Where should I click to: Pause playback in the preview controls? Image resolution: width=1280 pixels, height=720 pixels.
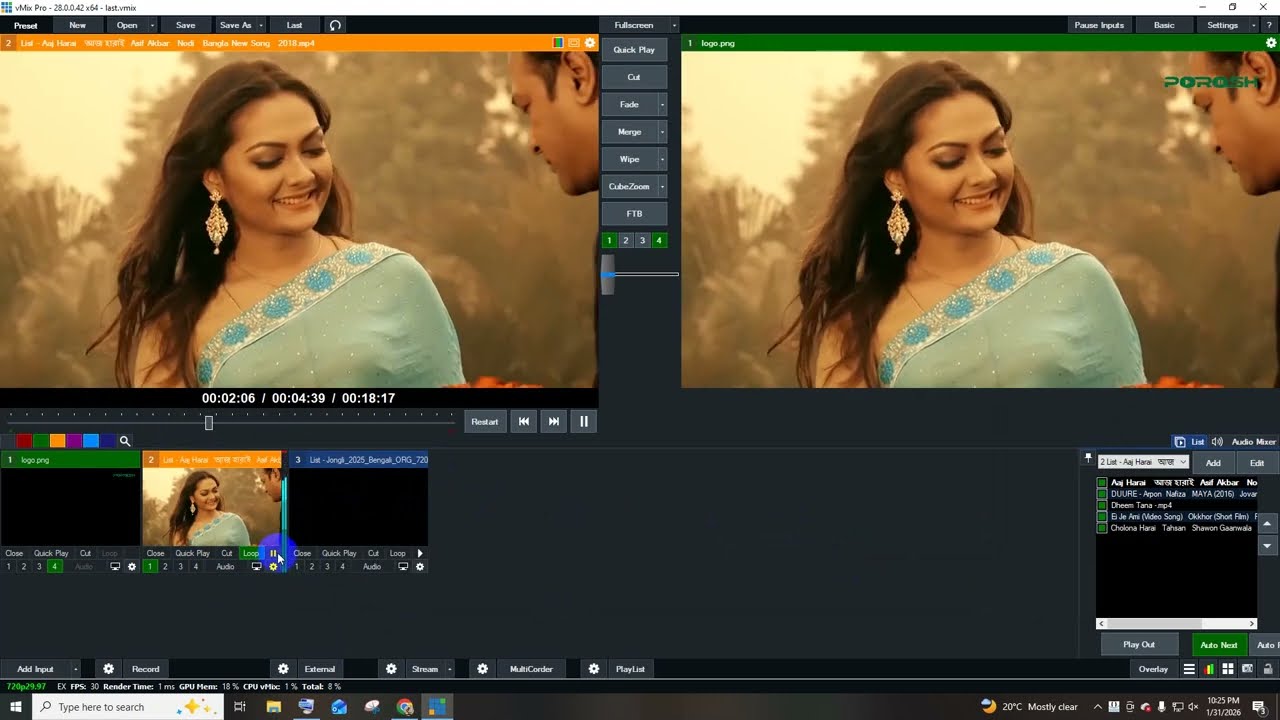point(584,422)
